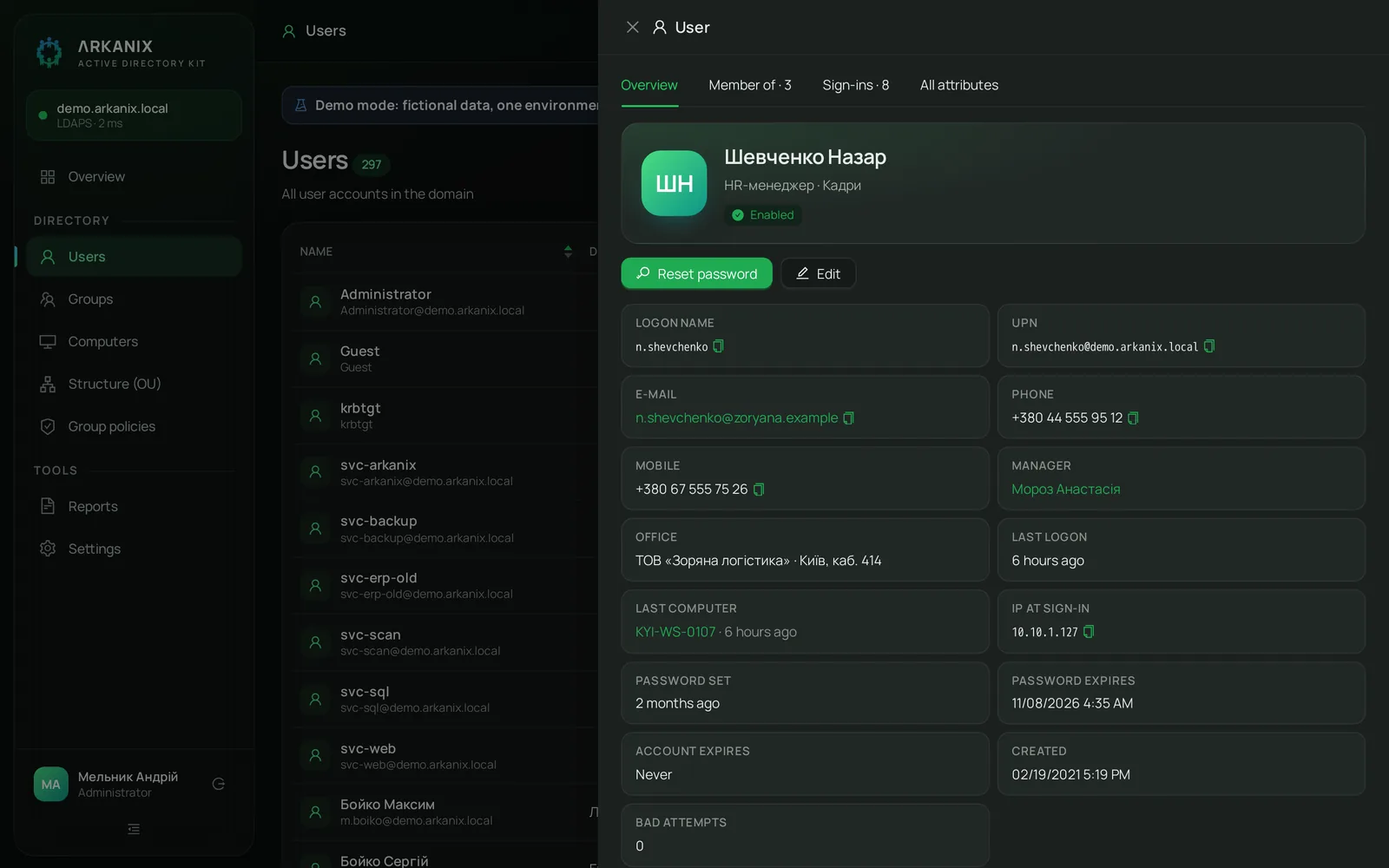Click the Enabled status badge

tap(763, 215)
